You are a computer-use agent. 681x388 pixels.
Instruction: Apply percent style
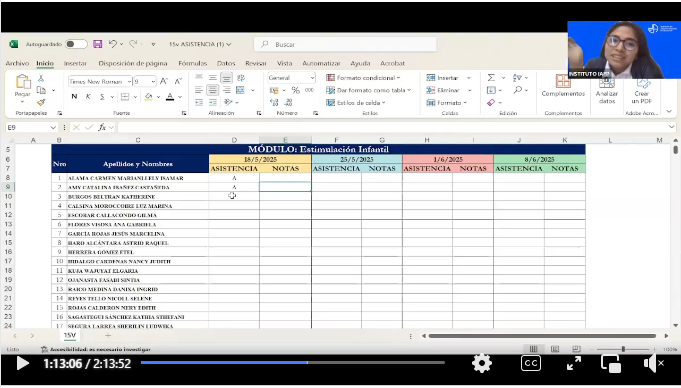coord(296,90)
